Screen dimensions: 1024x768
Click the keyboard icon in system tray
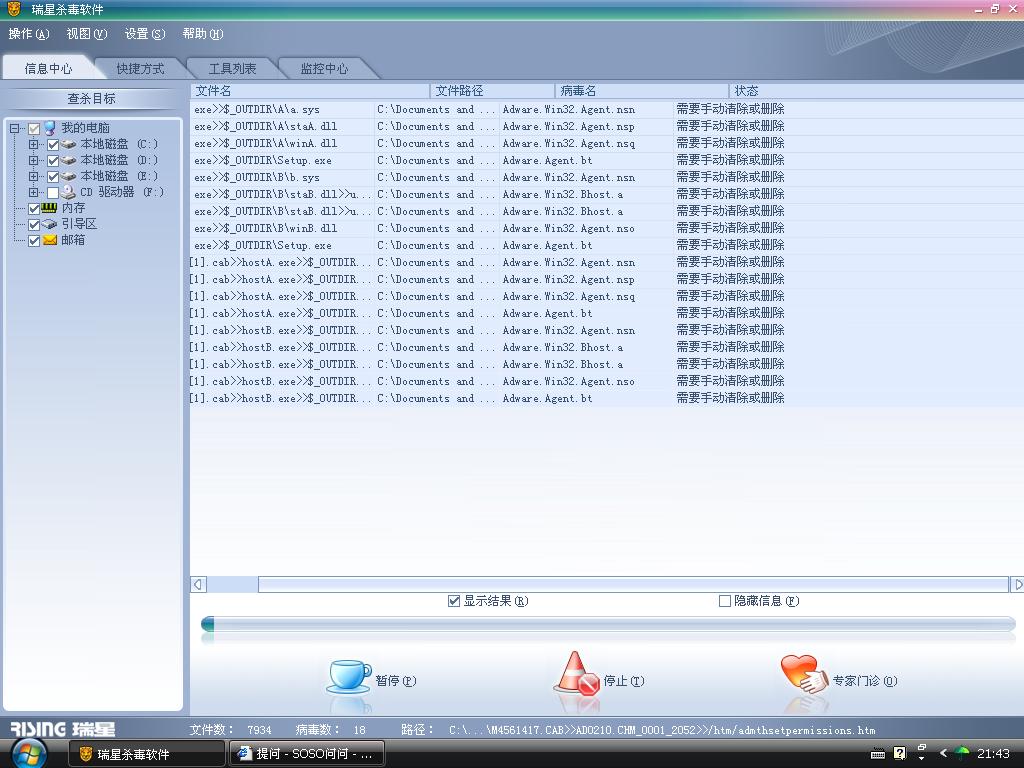(878, 754)
